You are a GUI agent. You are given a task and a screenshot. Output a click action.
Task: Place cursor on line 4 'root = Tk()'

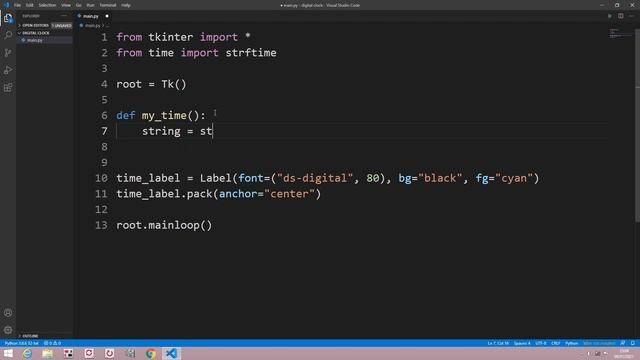pyautogui.click(x=151, y=84)
